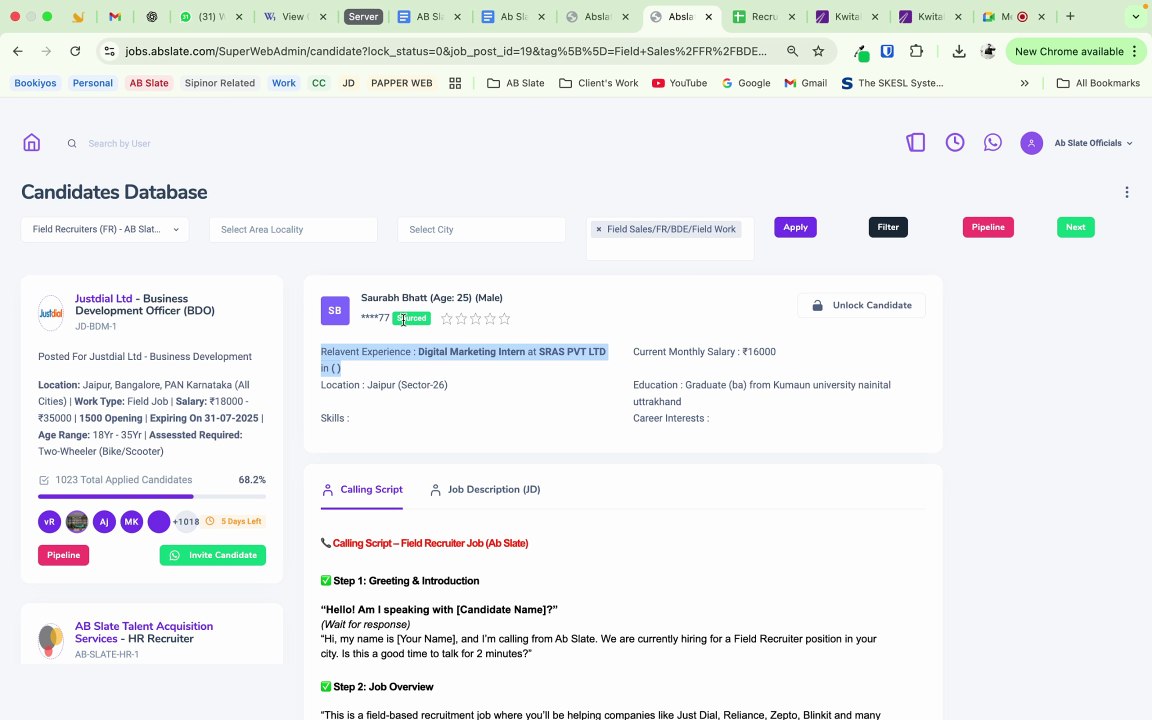
Task: Click the search magnifier icon by Search by User
Action: pyautogui.click(x=72, y=143)
